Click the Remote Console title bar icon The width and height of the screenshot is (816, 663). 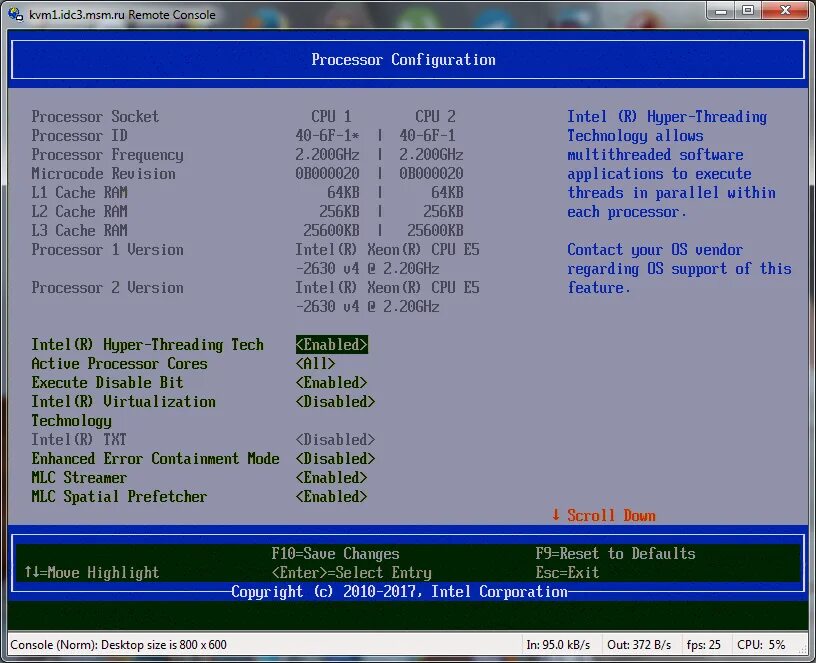(16, 14)
